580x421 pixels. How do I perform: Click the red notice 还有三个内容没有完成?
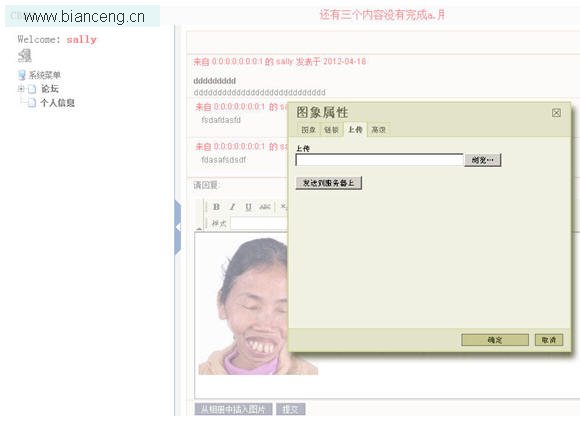(x=382, y=15)
